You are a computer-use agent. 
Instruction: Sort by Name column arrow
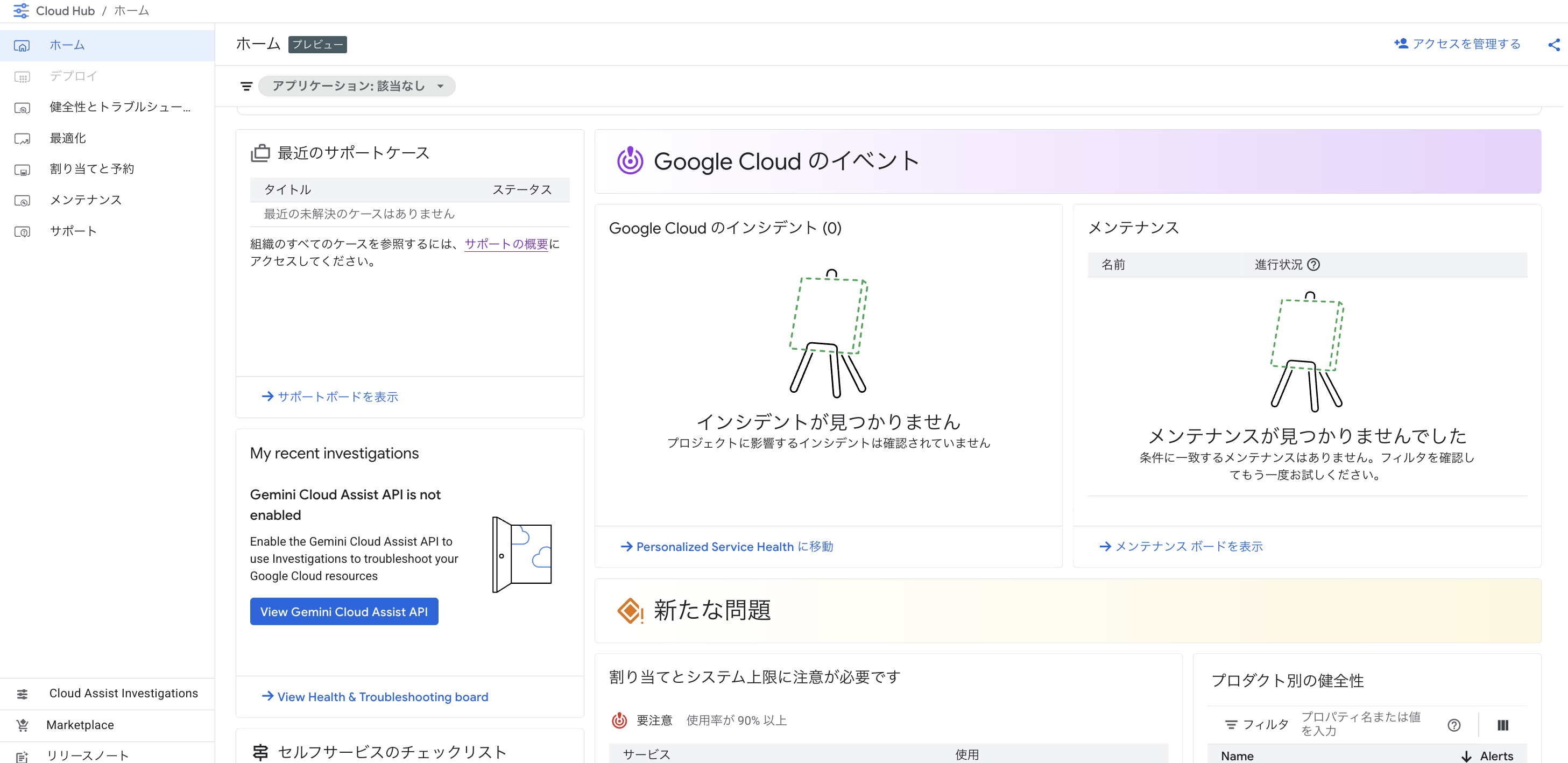tap(1466, 755)
